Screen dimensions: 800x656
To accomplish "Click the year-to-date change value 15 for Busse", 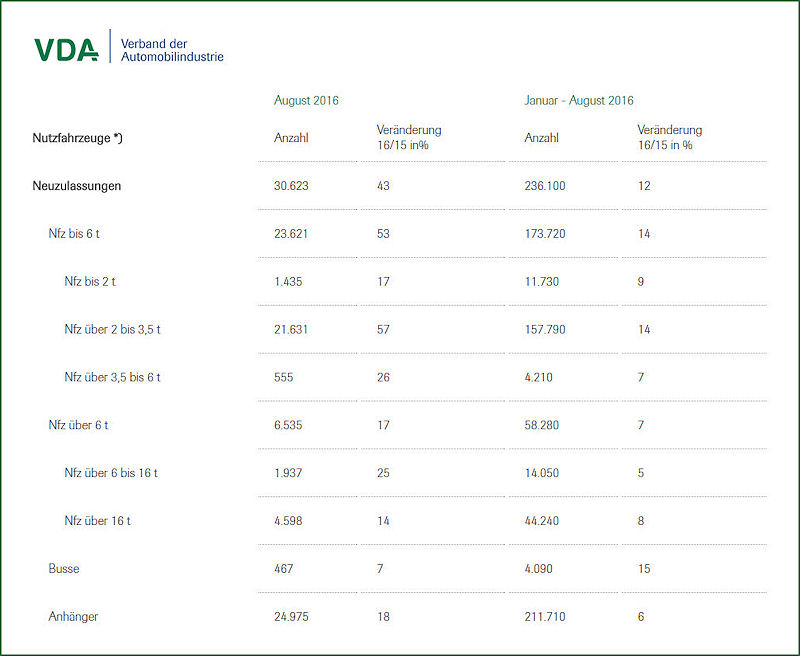I will click(x=644, y=569).
